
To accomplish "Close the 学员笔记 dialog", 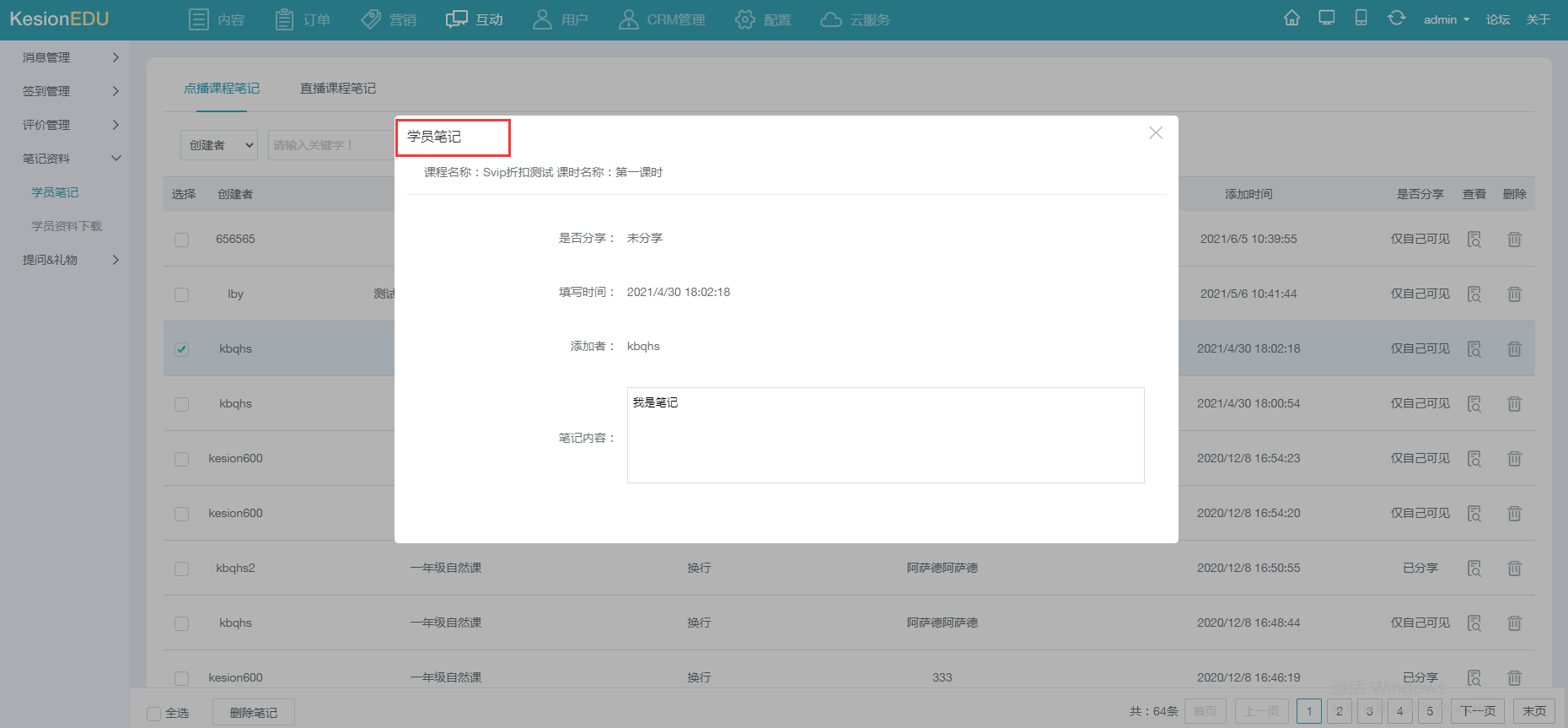I will [1156, 133].
